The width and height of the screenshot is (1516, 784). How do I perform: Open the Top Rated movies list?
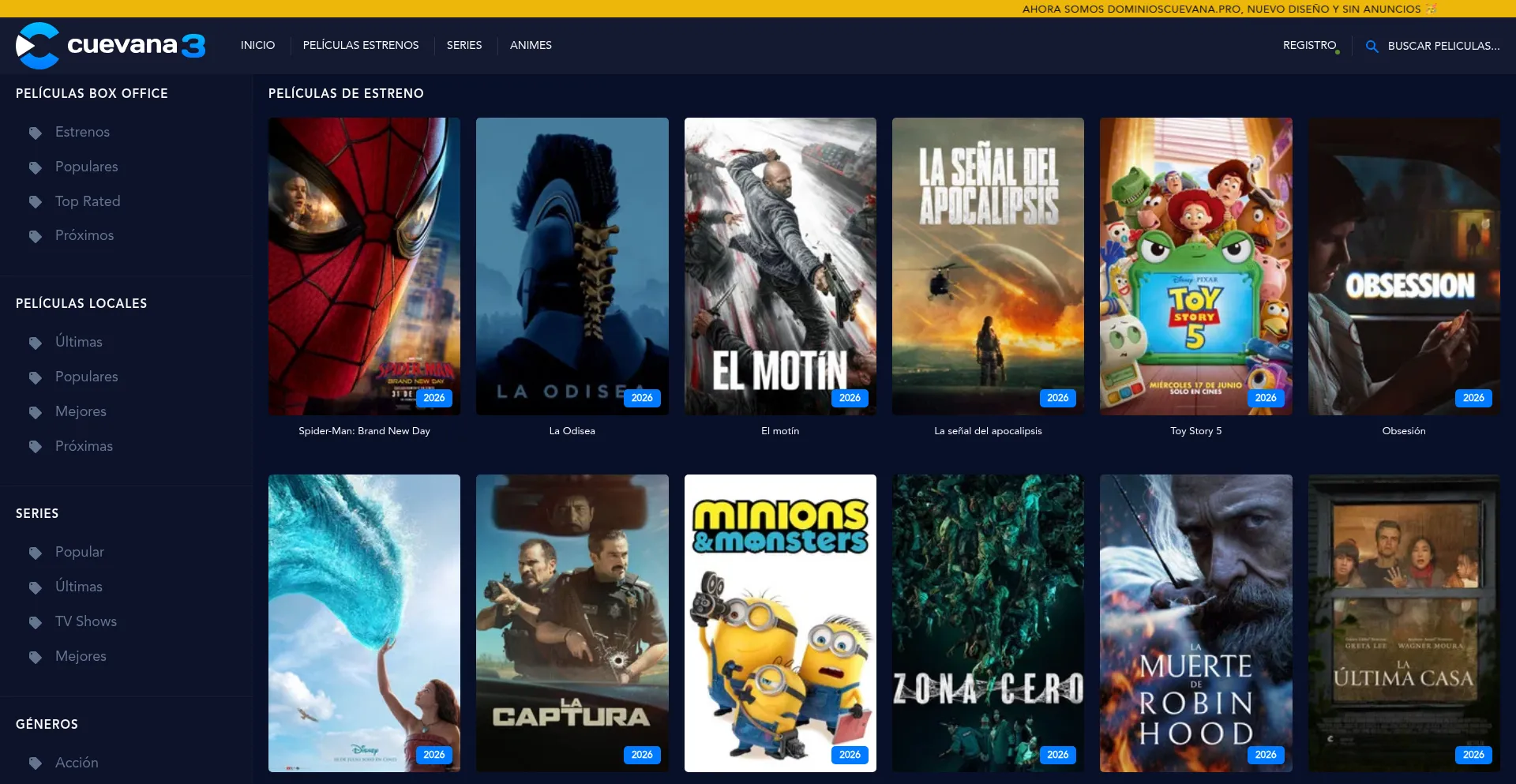tap(88, 201)
